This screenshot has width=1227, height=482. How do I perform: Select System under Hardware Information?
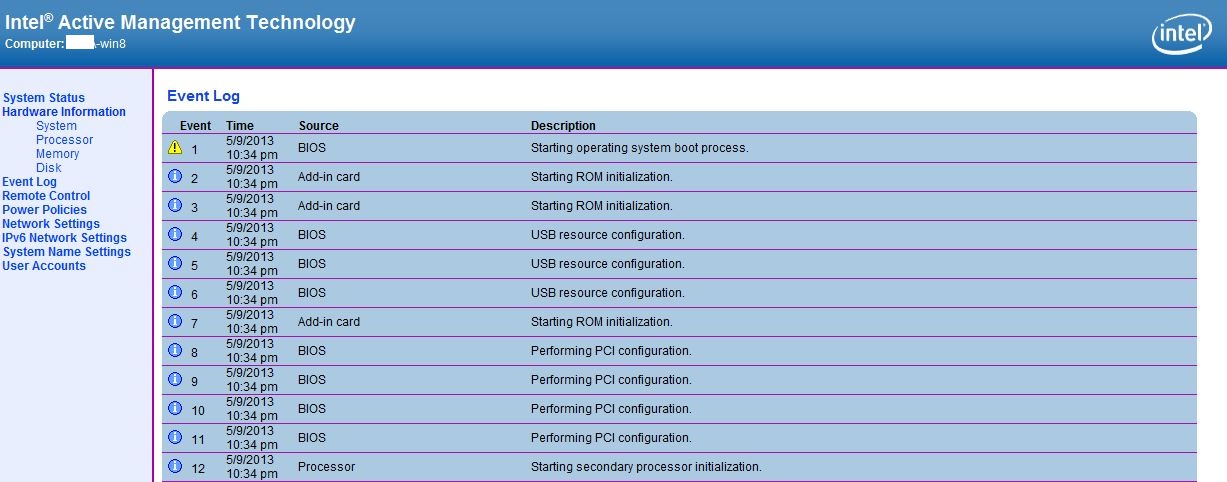(x=56, y=126)
